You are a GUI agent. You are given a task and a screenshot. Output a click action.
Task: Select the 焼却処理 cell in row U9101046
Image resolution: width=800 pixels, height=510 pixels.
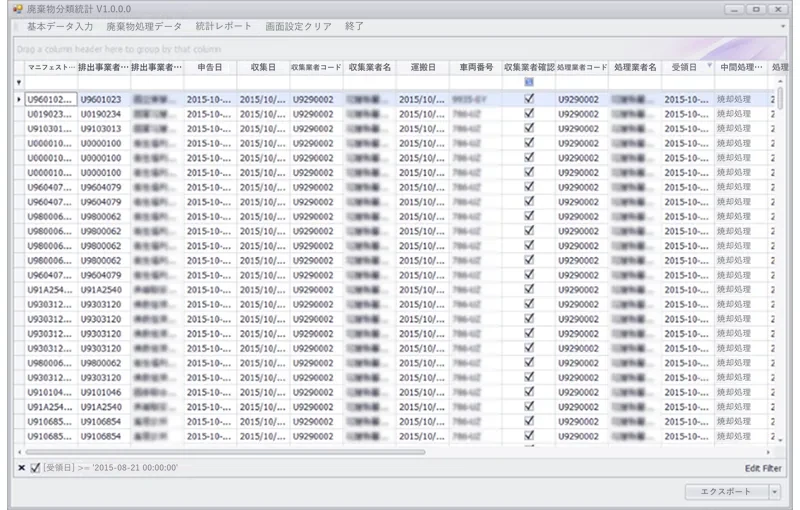[x=741, y=392]
